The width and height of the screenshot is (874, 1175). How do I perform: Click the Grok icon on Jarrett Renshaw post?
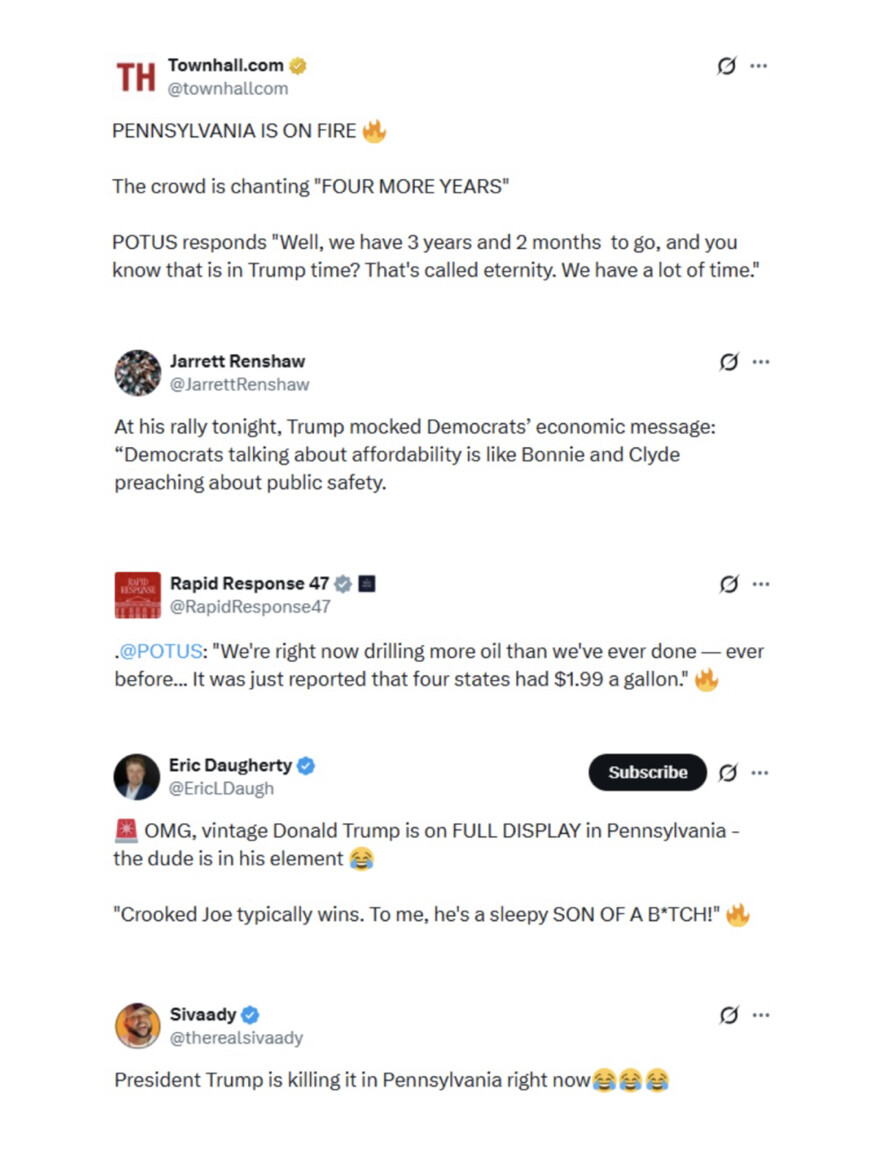click(x=729, y=362)
